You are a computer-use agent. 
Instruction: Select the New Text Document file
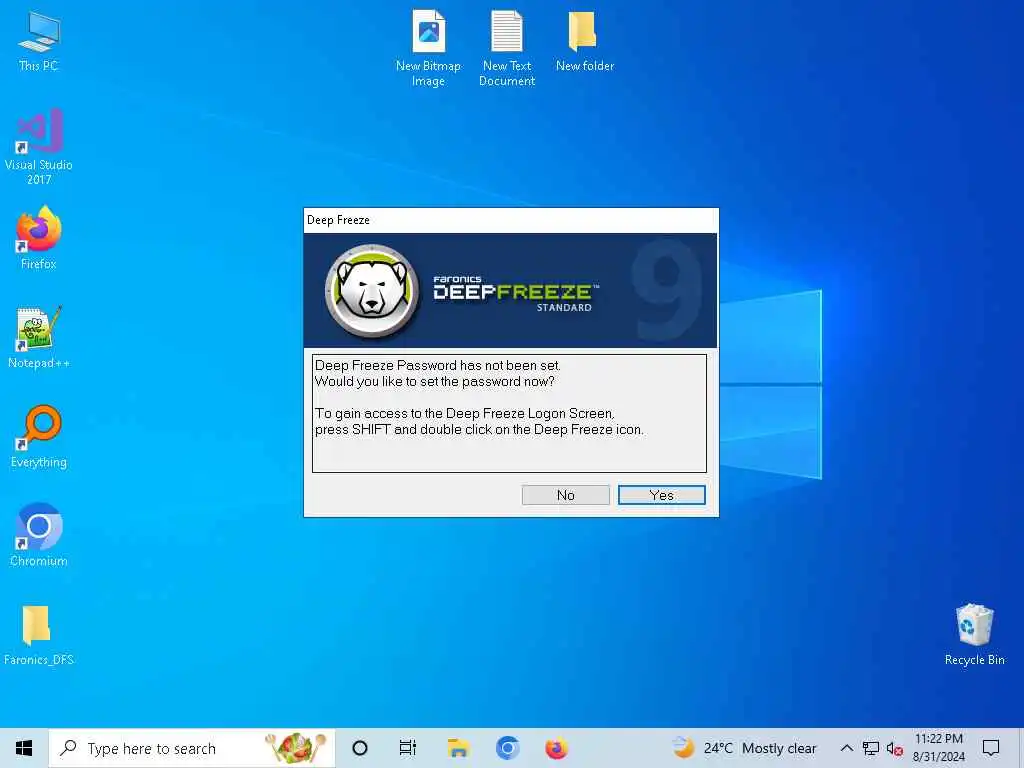coord(507,48)
